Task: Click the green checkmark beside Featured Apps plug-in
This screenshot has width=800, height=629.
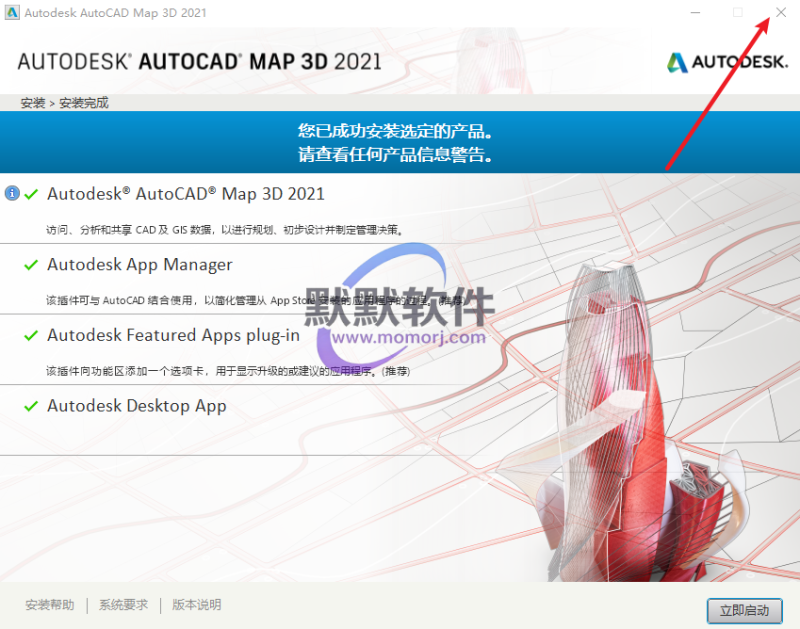Action: (31, 336)
